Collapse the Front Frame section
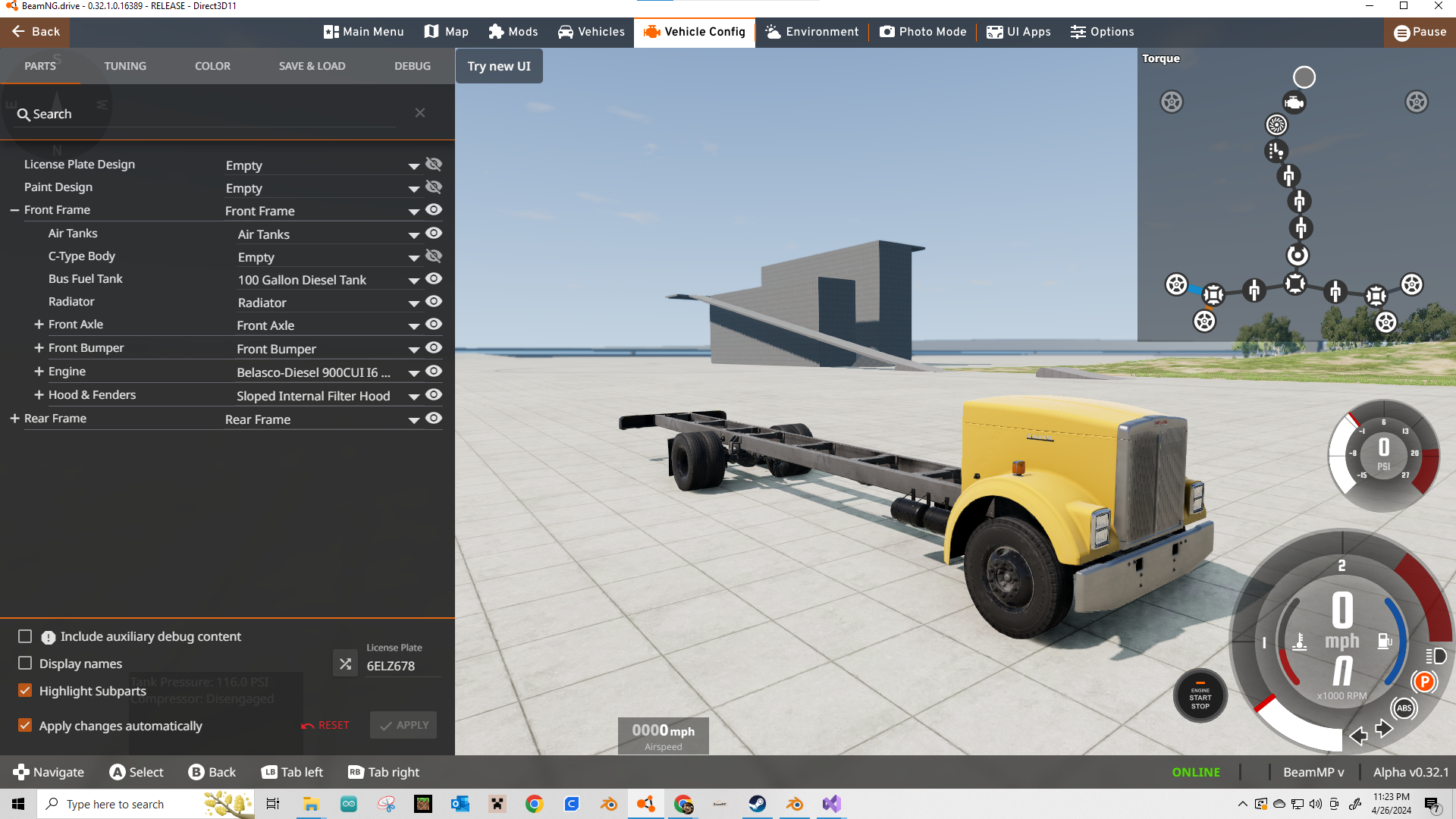 14,210
